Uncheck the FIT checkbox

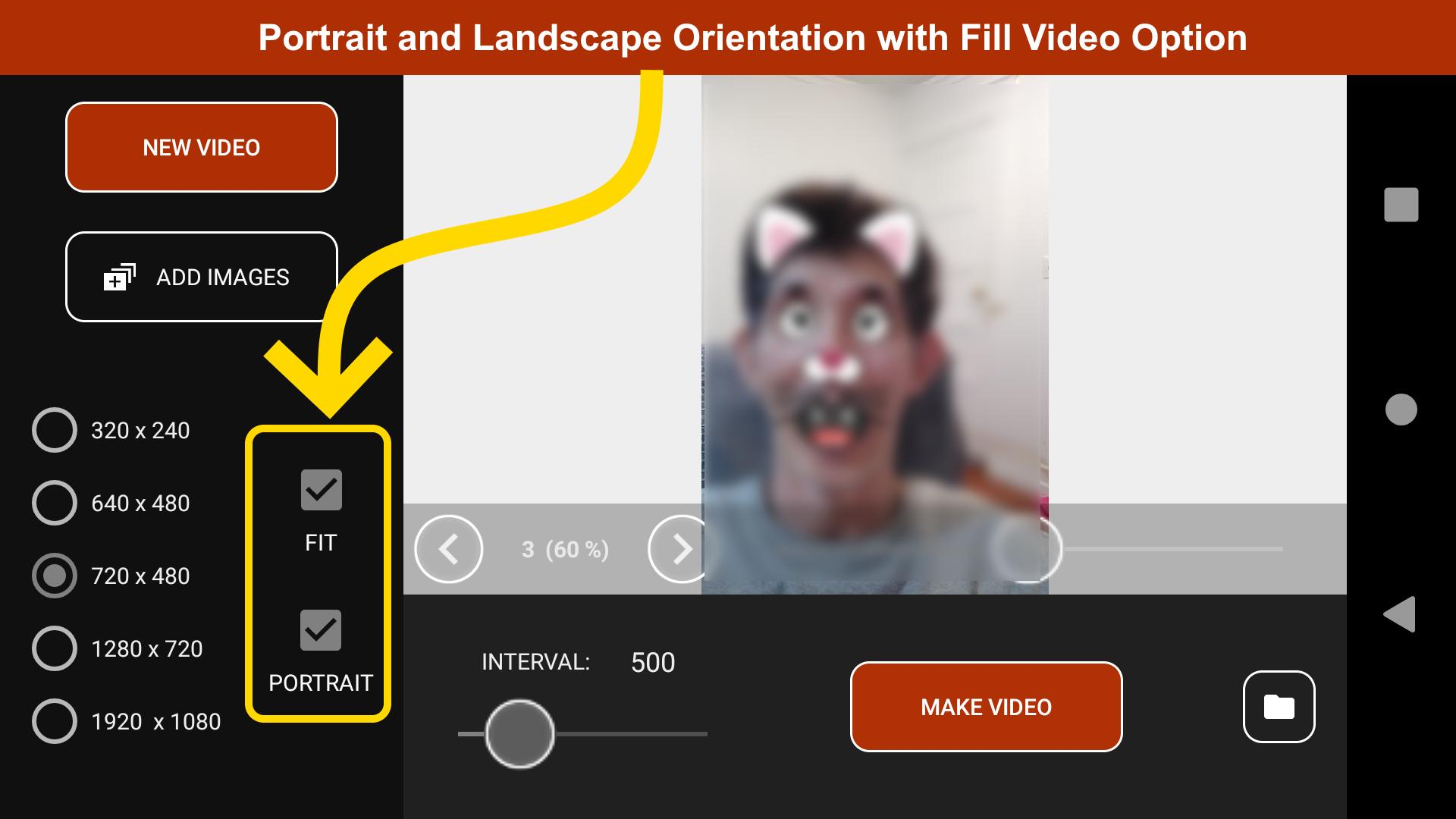coord(321,490)
